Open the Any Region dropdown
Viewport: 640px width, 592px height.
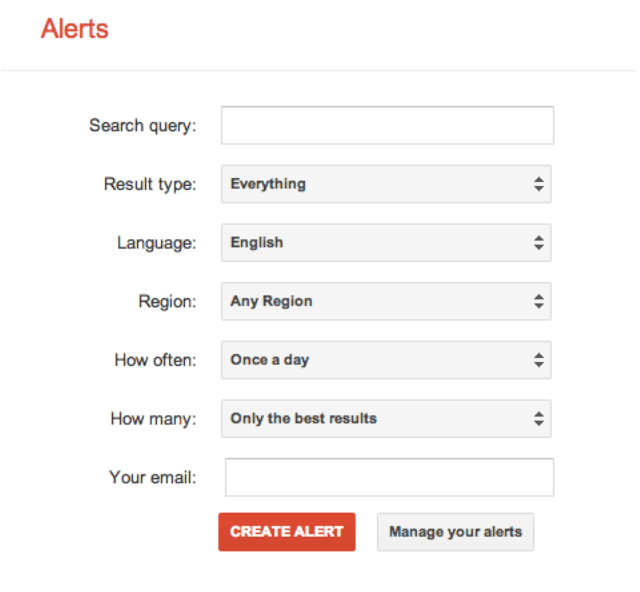click(x=385, y=301)
